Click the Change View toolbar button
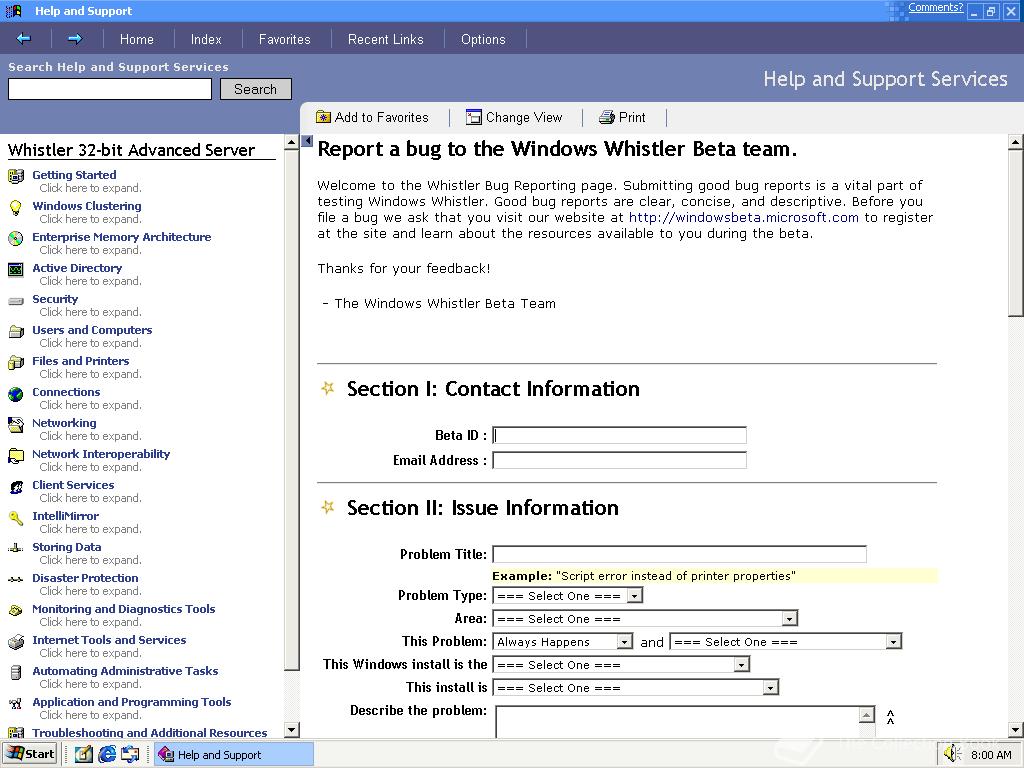Screen dimensions: 1024x768 coord(514,118)
